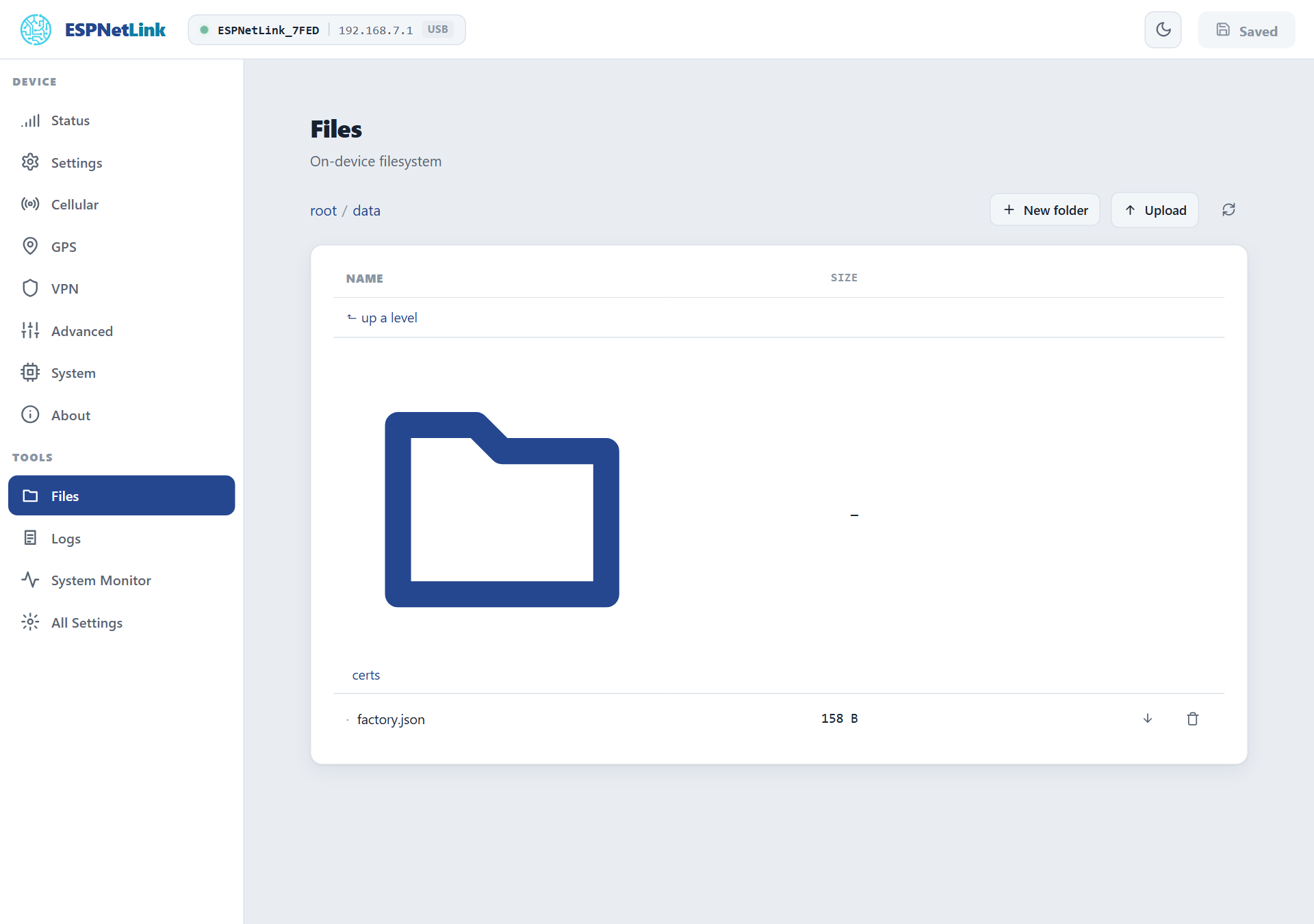Refresh the file listing
The height and width of the screenshot is (924, 1314).
(1228, 210)
